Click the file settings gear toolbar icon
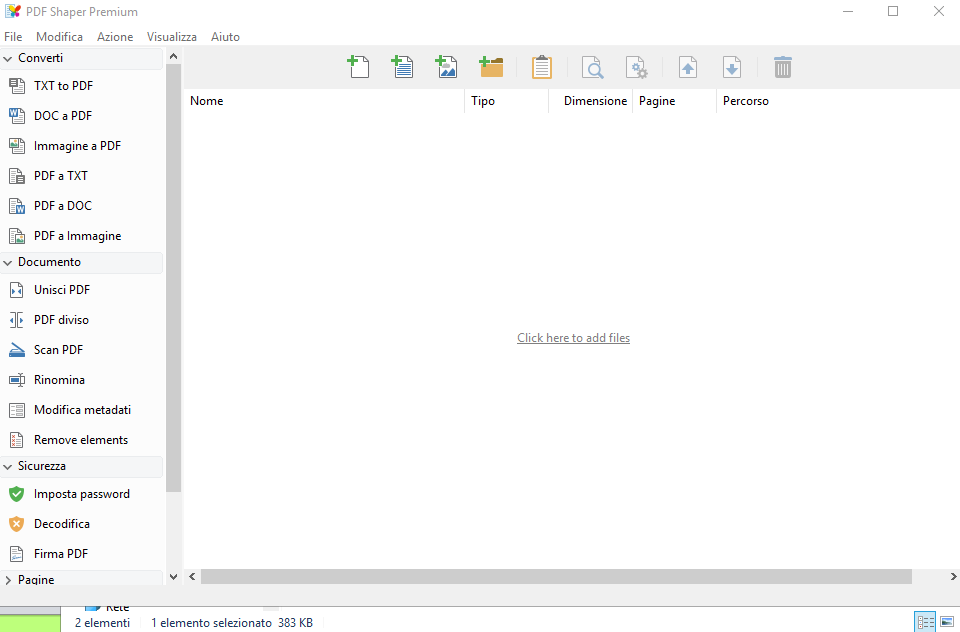 (x=636, y=67)
